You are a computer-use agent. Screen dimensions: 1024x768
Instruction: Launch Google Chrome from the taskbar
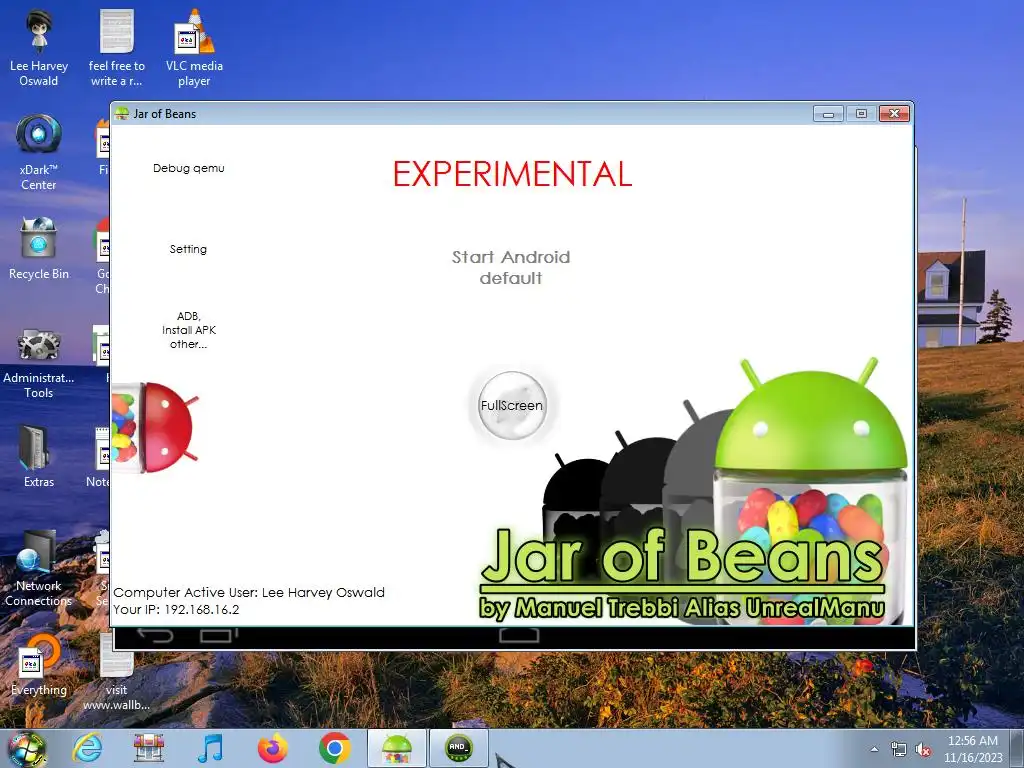pos(334,748)
